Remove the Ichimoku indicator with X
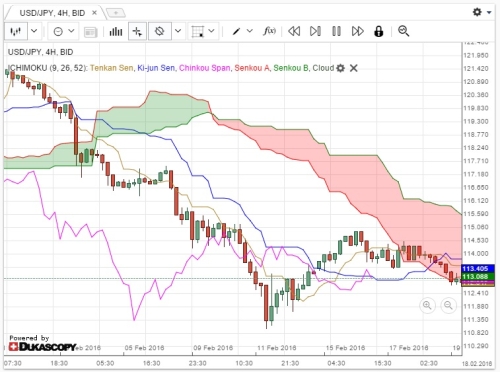The height and width of the screenshot is (372, 500). tap(354, 68)
